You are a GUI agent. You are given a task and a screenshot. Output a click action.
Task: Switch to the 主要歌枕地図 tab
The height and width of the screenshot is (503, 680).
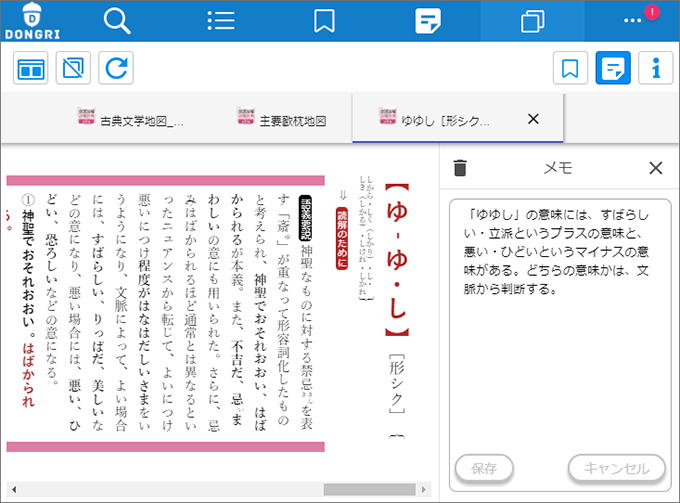pyautogui.click(x=282, y=118)
